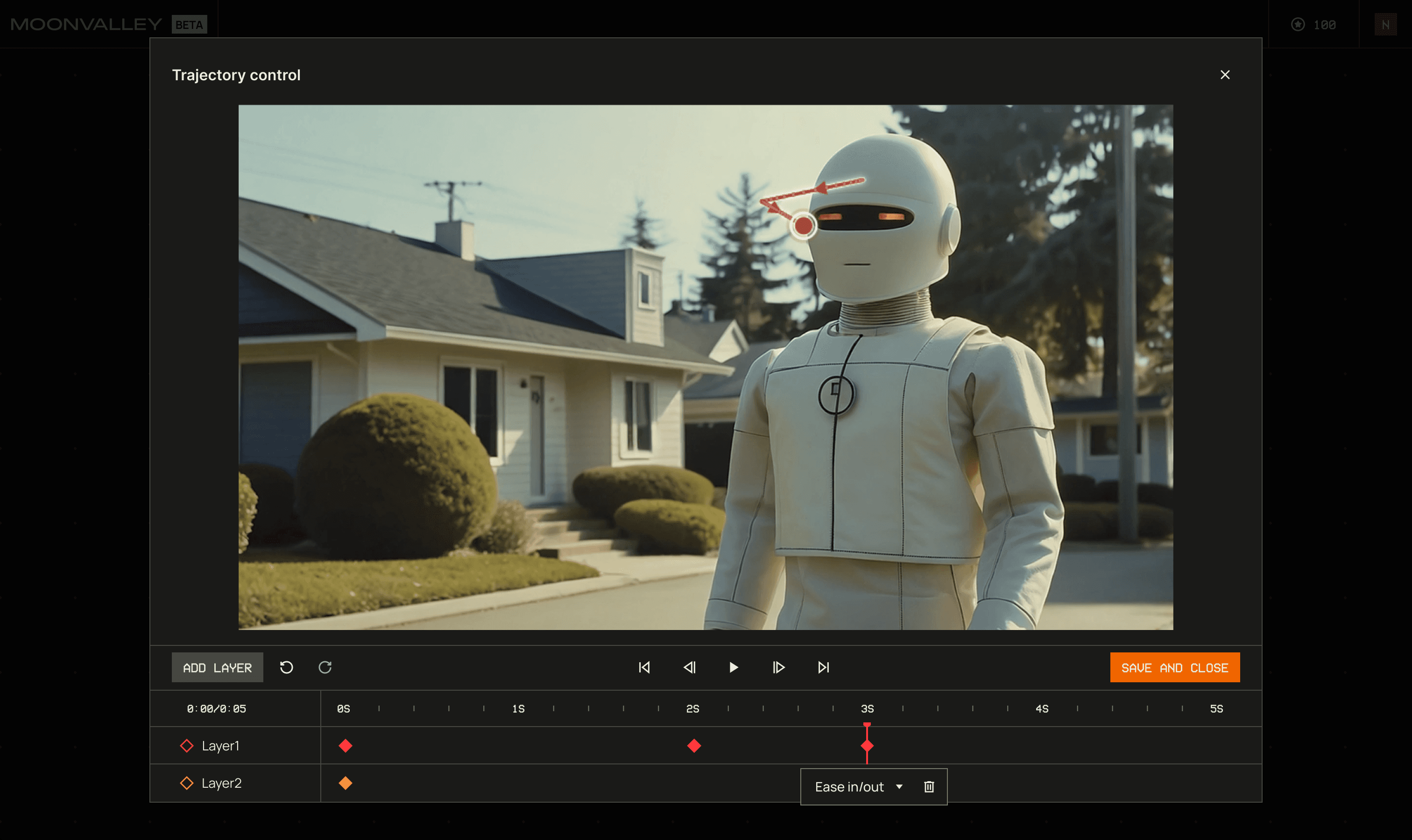Click Save and Close
The width and height of the screenshot is (1412, 840).
click(x=1174, y=667)
